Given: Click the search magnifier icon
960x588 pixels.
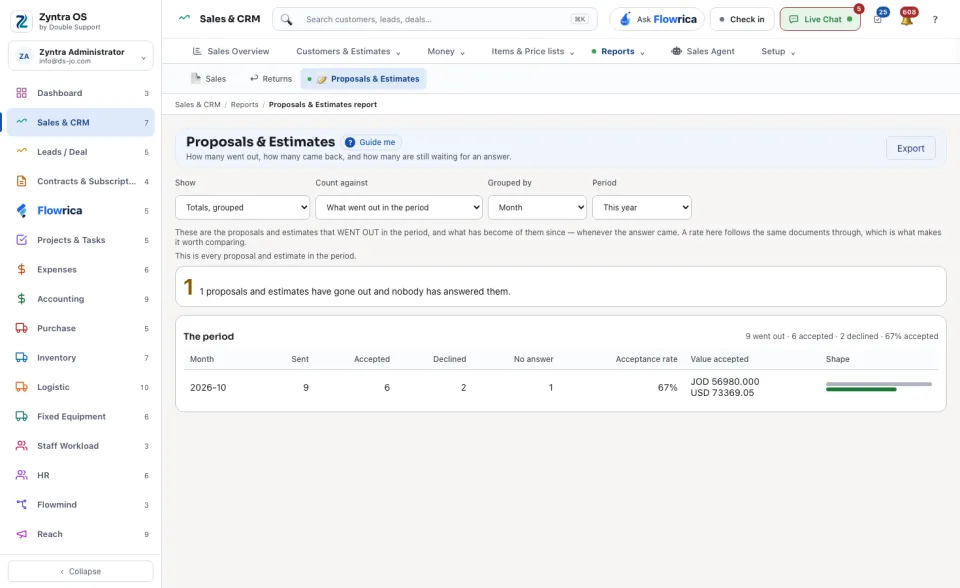Looking at the screenshot, I should [287, 20].
